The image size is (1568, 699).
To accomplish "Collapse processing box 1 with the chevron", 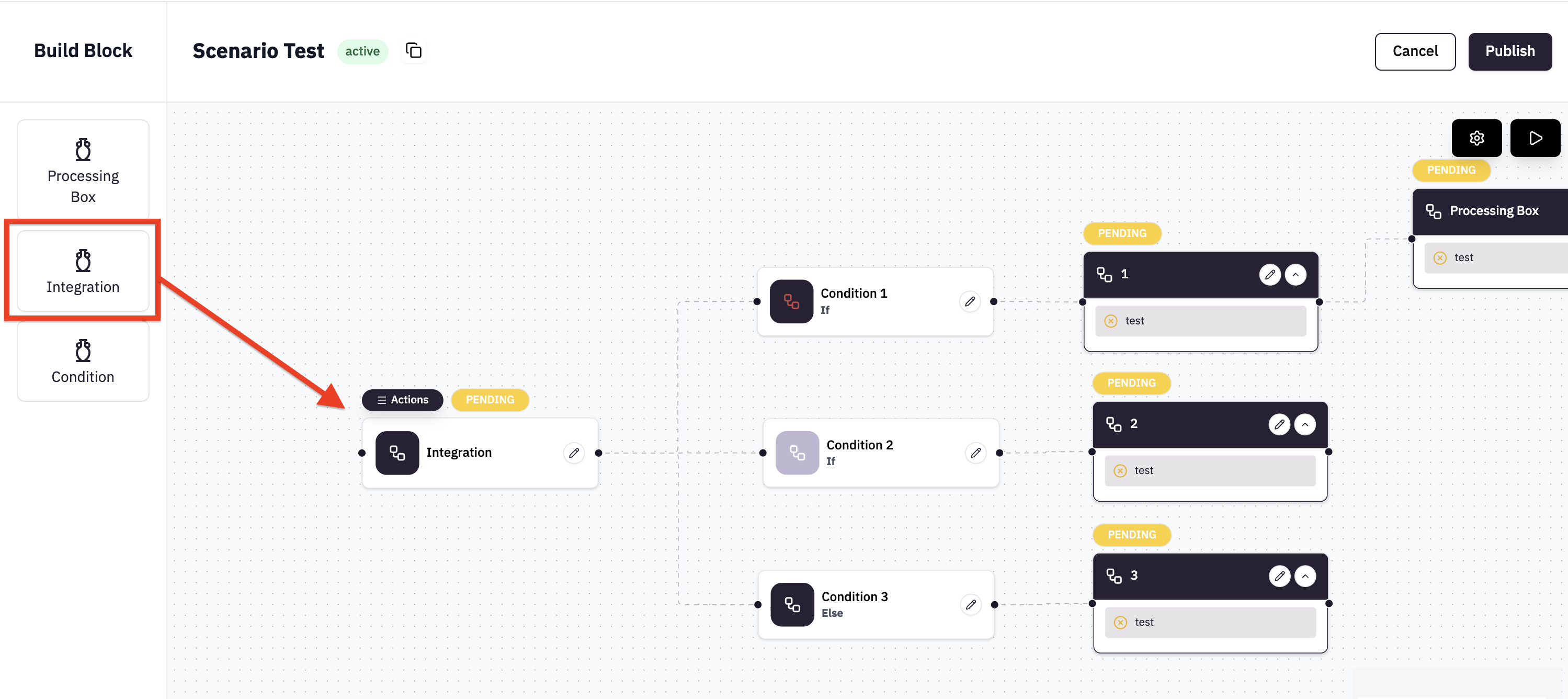I will point(1296,275).
